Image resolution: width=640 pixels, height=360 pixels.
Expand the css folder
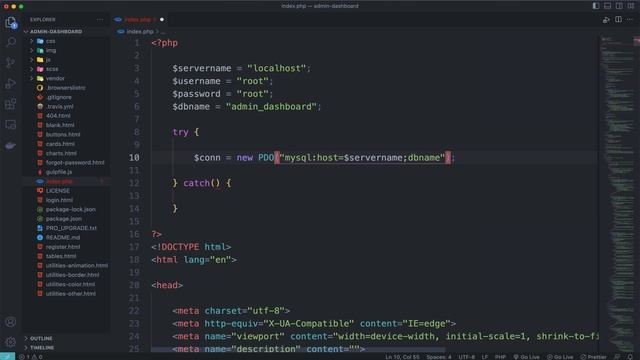point(65,41)
